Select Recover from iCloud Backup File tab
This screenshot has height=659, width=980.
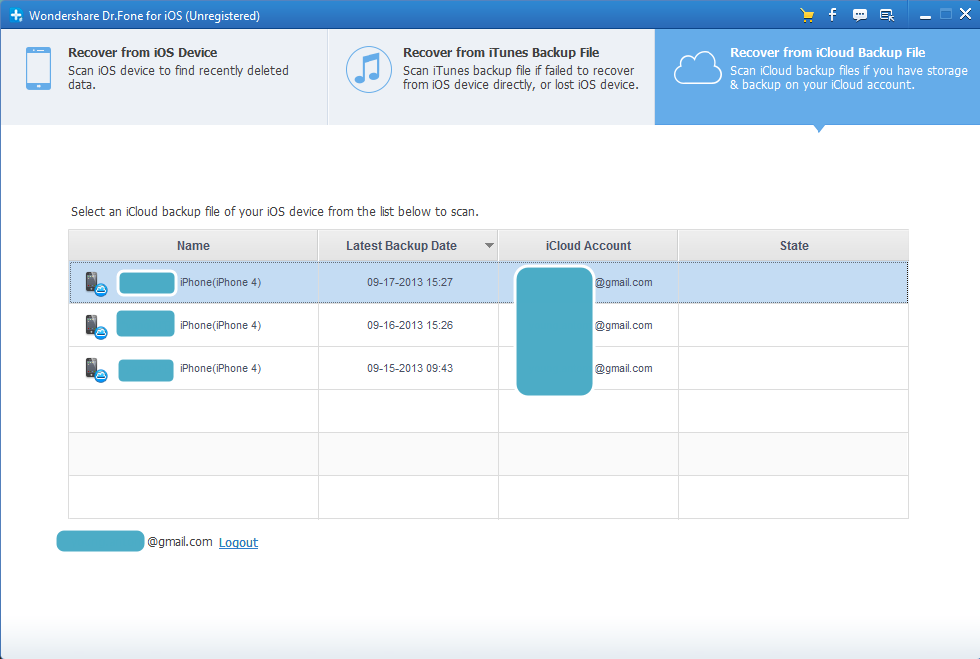818,76
